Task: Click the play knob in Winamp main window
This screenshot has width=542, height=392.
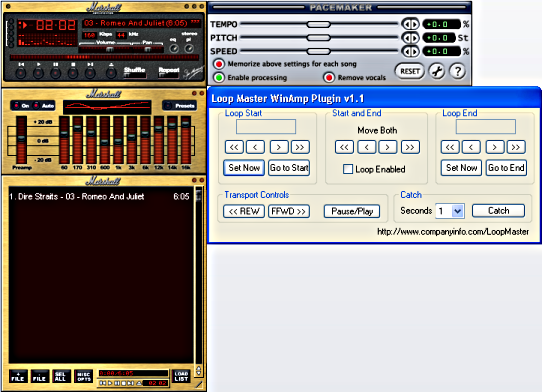Action: click(x=38, y=73)
